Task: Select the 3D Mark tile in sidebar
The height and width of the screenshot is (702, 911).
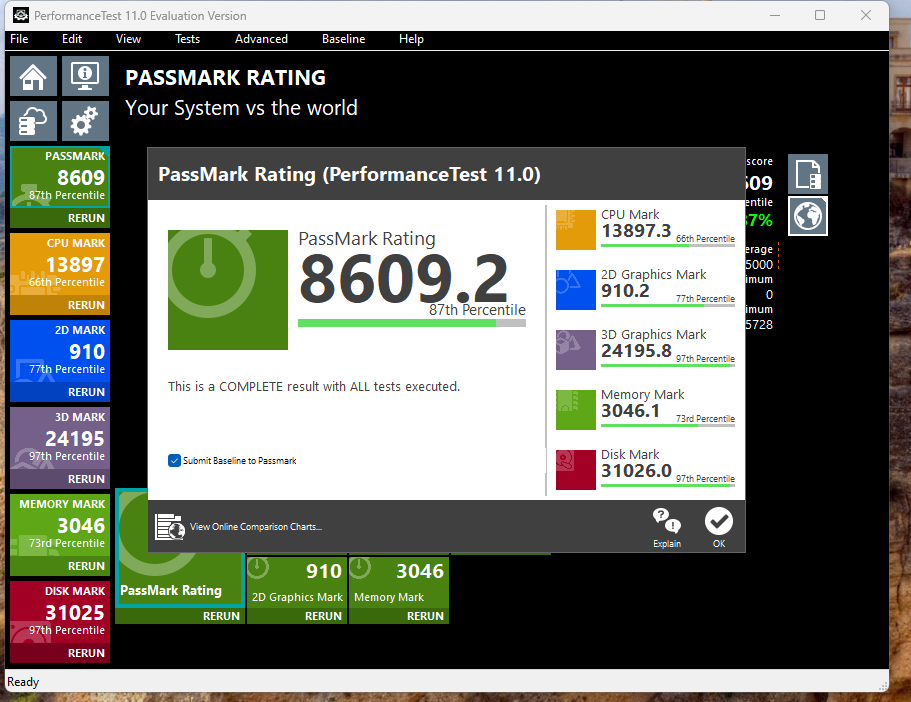Action: tap(60, 438)
